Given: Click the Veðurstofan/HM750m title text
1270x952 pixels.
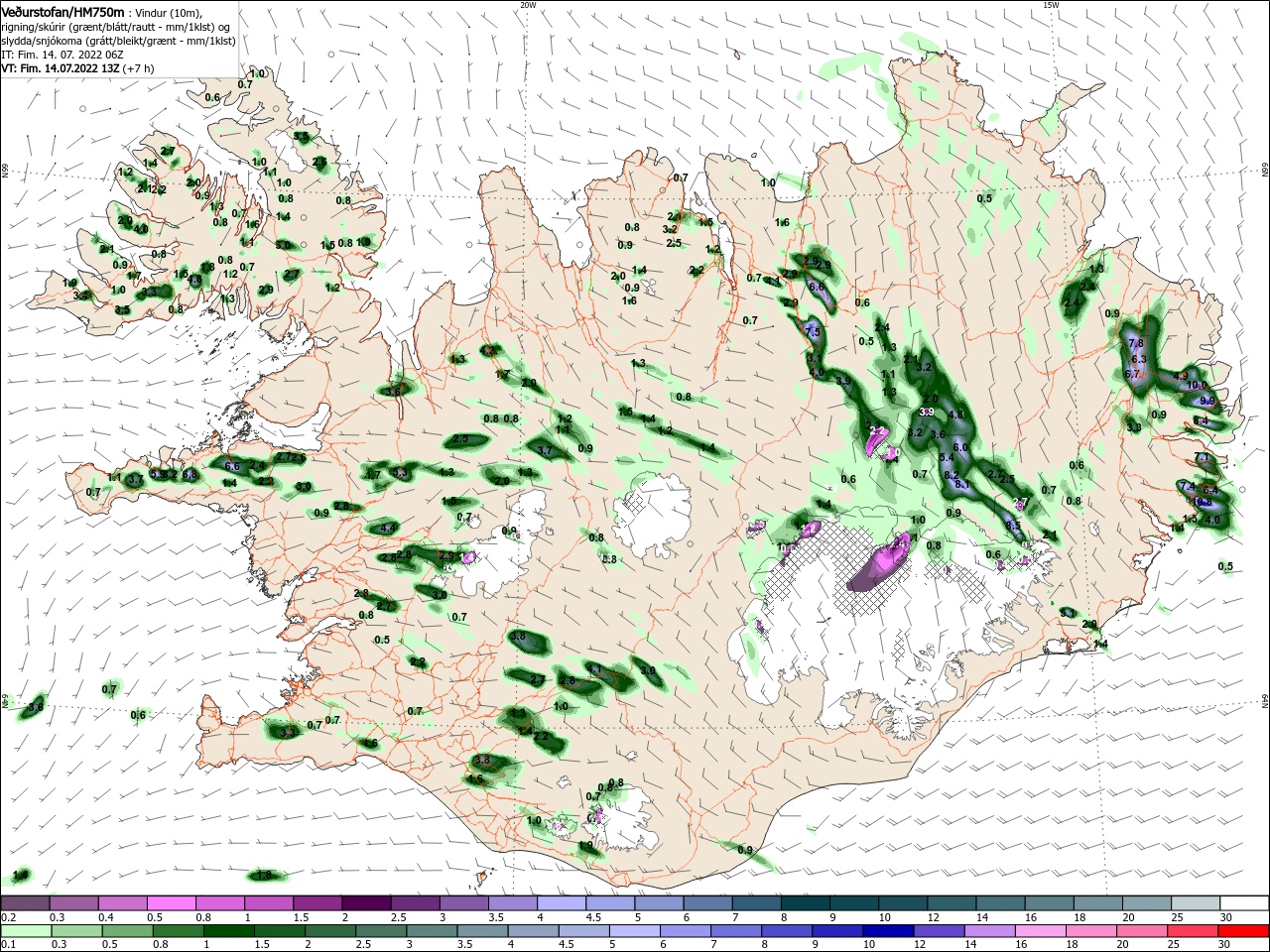Looking at the screenshot, I should [x=63, y=11].
